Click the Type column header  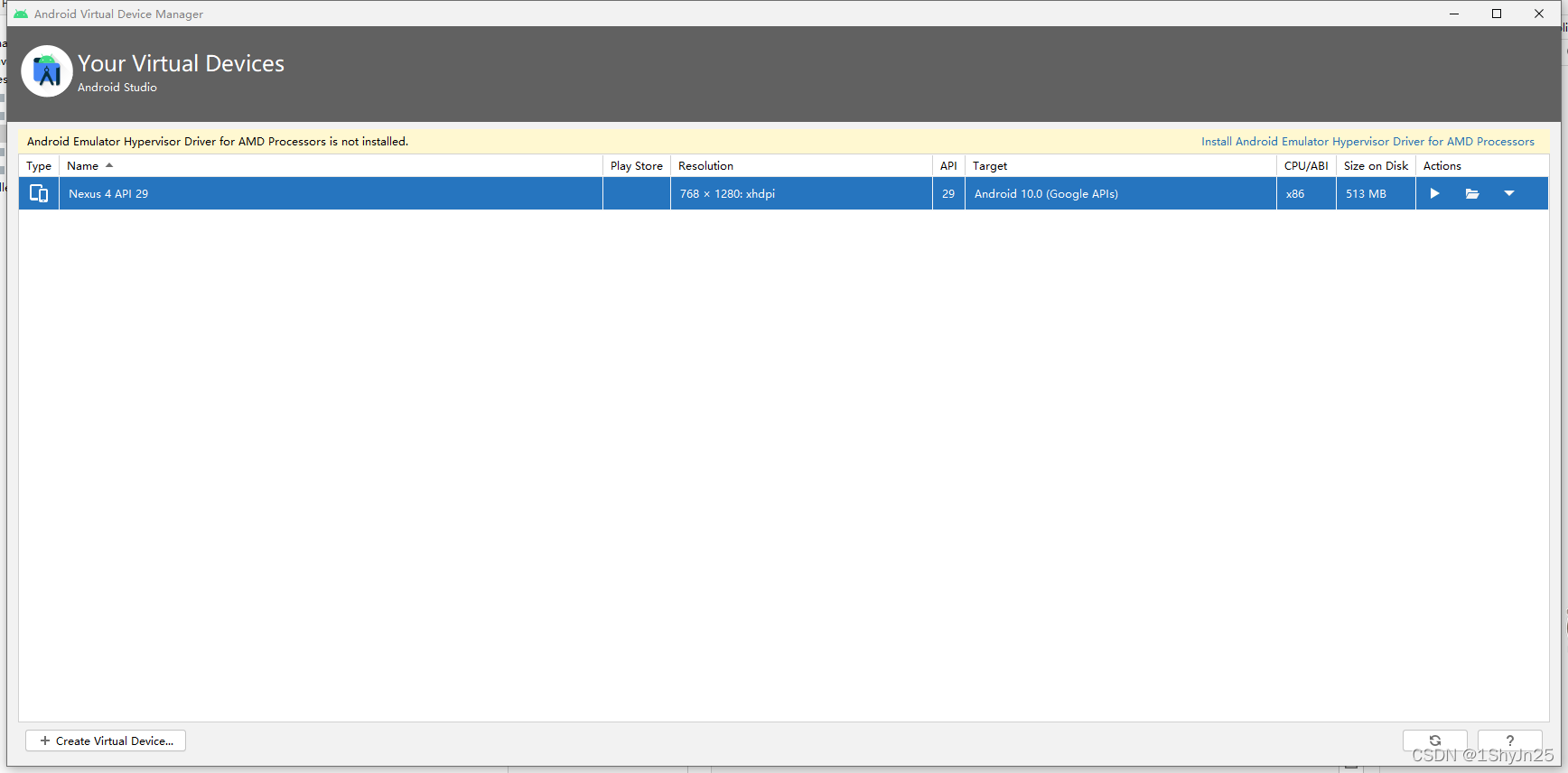pos(39,166)
